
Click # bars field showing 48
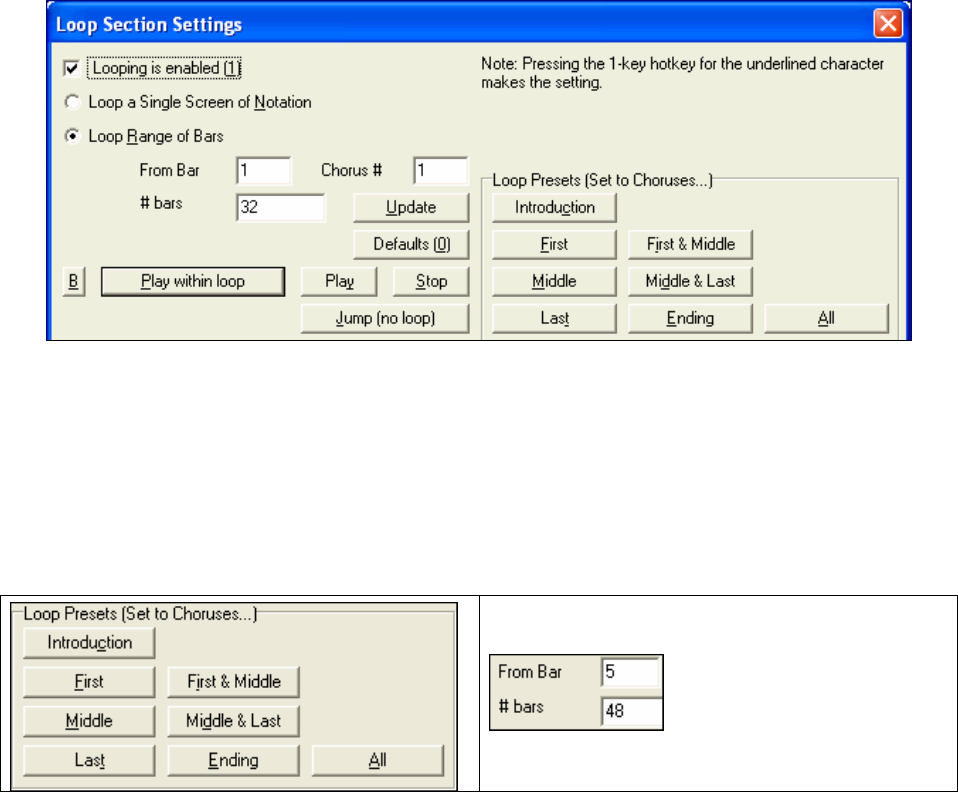pos(631,711)
